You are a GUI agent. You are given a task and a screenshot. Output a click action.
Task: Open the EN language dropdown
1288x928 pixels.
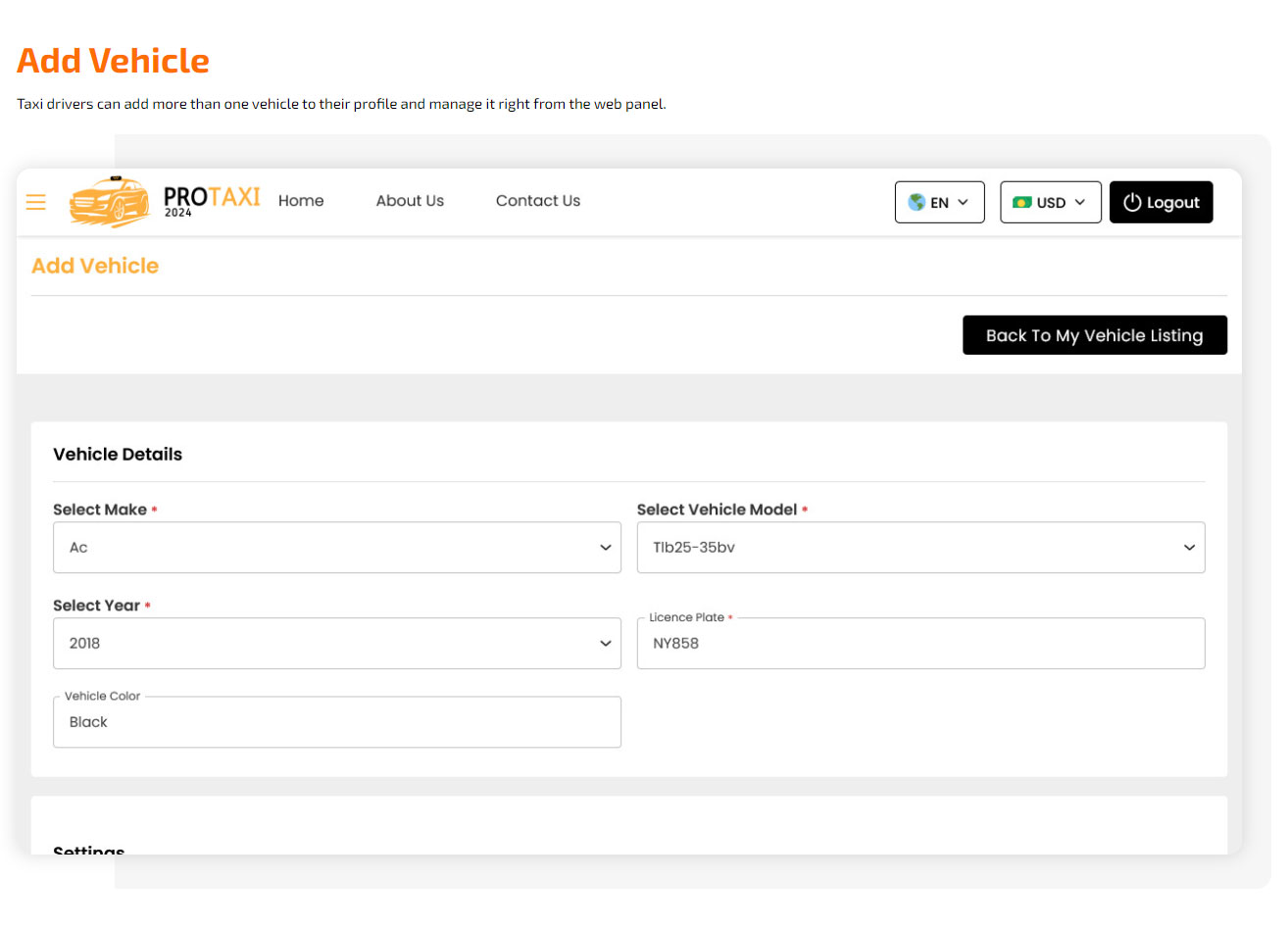click(939, 202)
